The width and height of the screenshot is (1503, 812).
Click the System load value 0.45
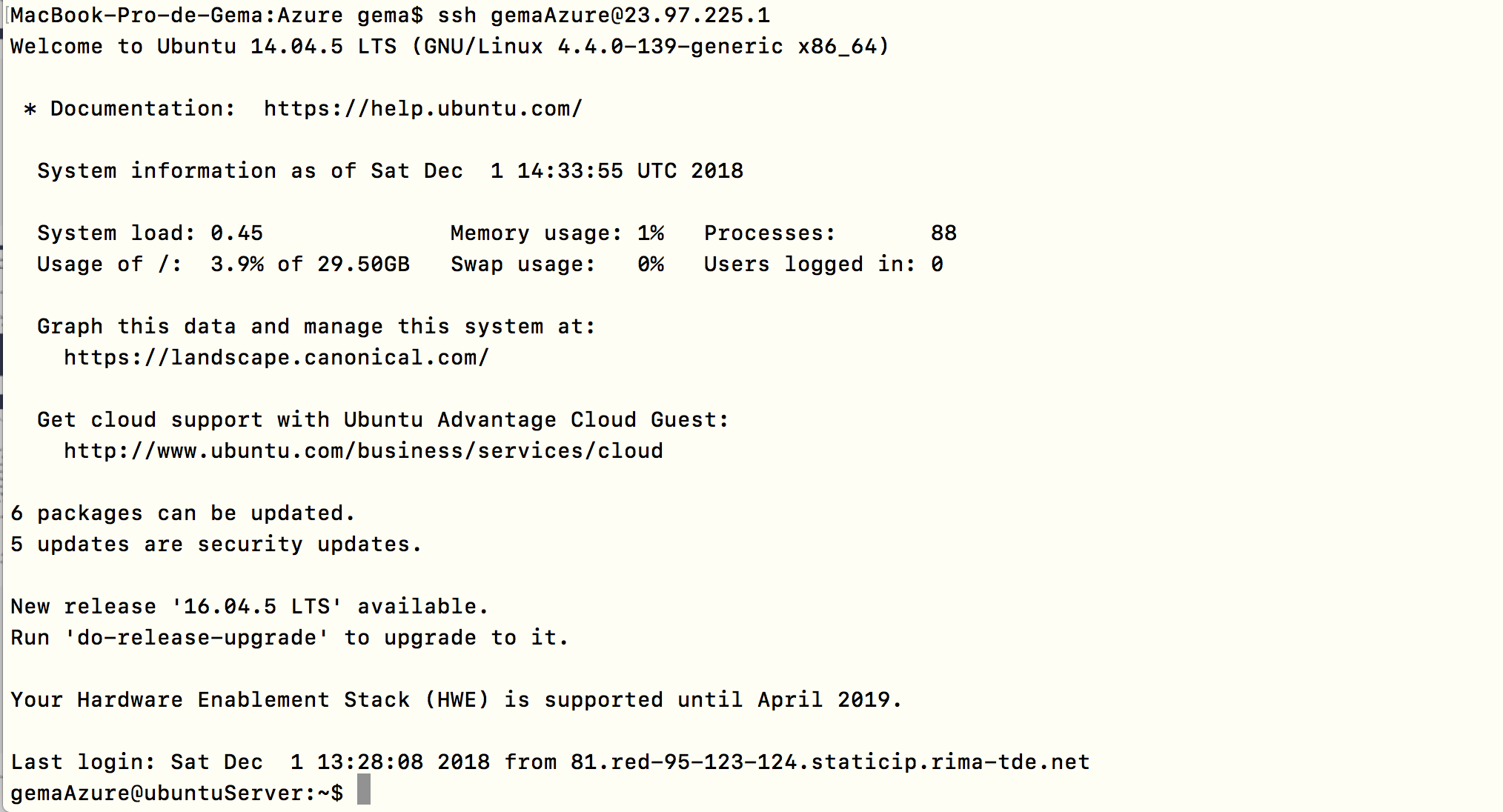(x=236, y=233)
